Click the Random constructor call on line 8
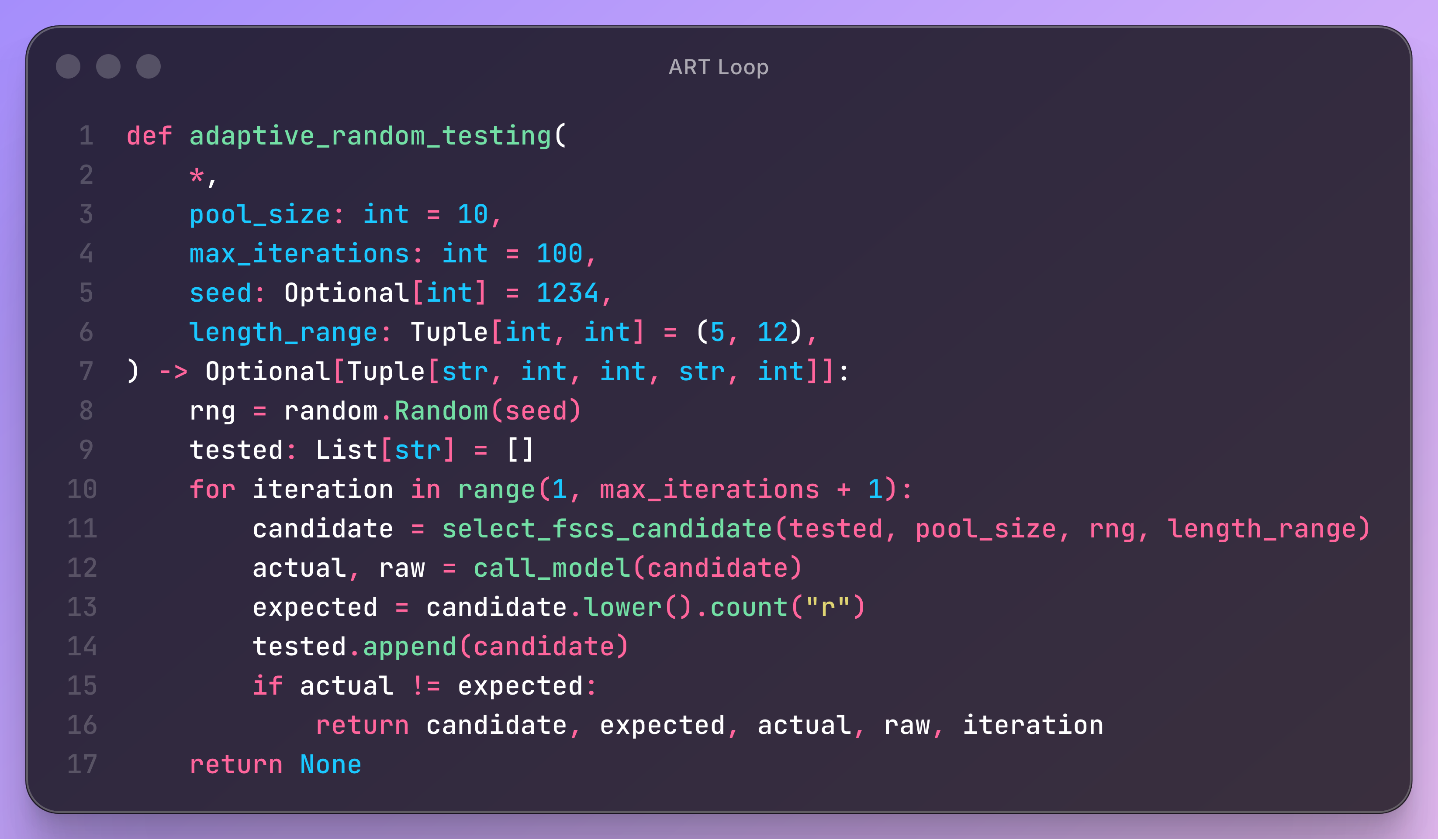 pos(441,411)
